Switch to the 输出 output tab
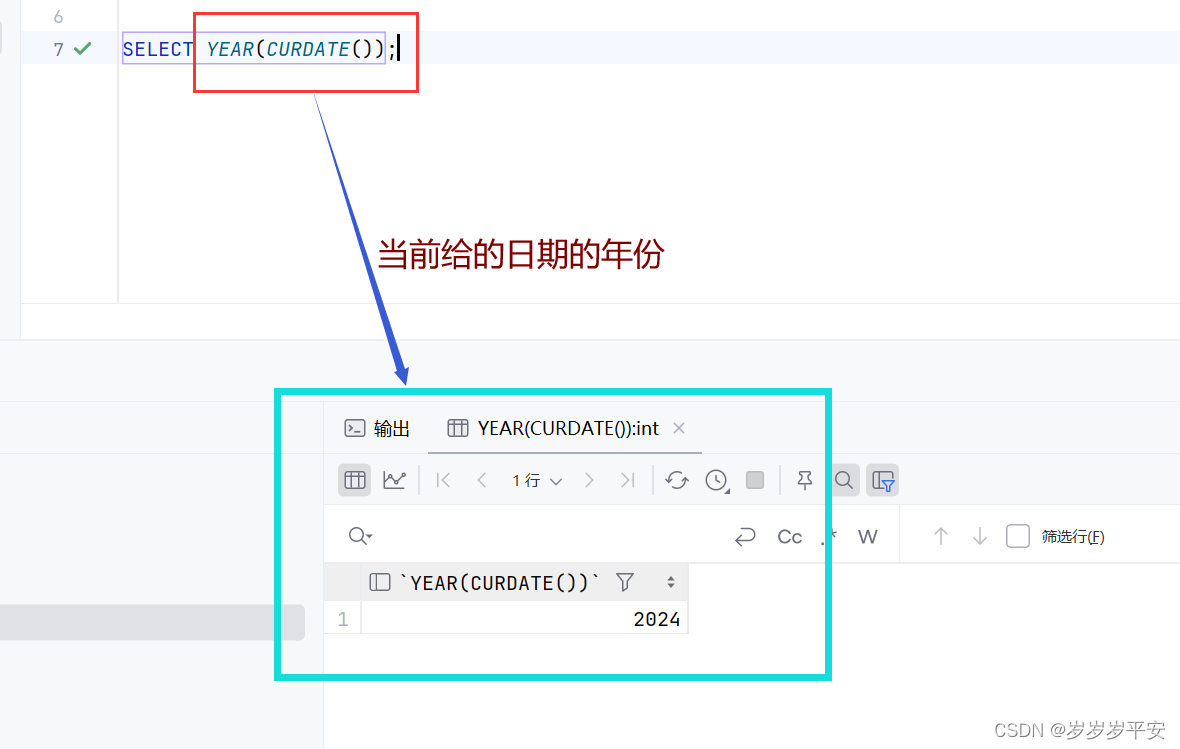The height and width of the screenshot is (749, 1180). click(376, 428)
